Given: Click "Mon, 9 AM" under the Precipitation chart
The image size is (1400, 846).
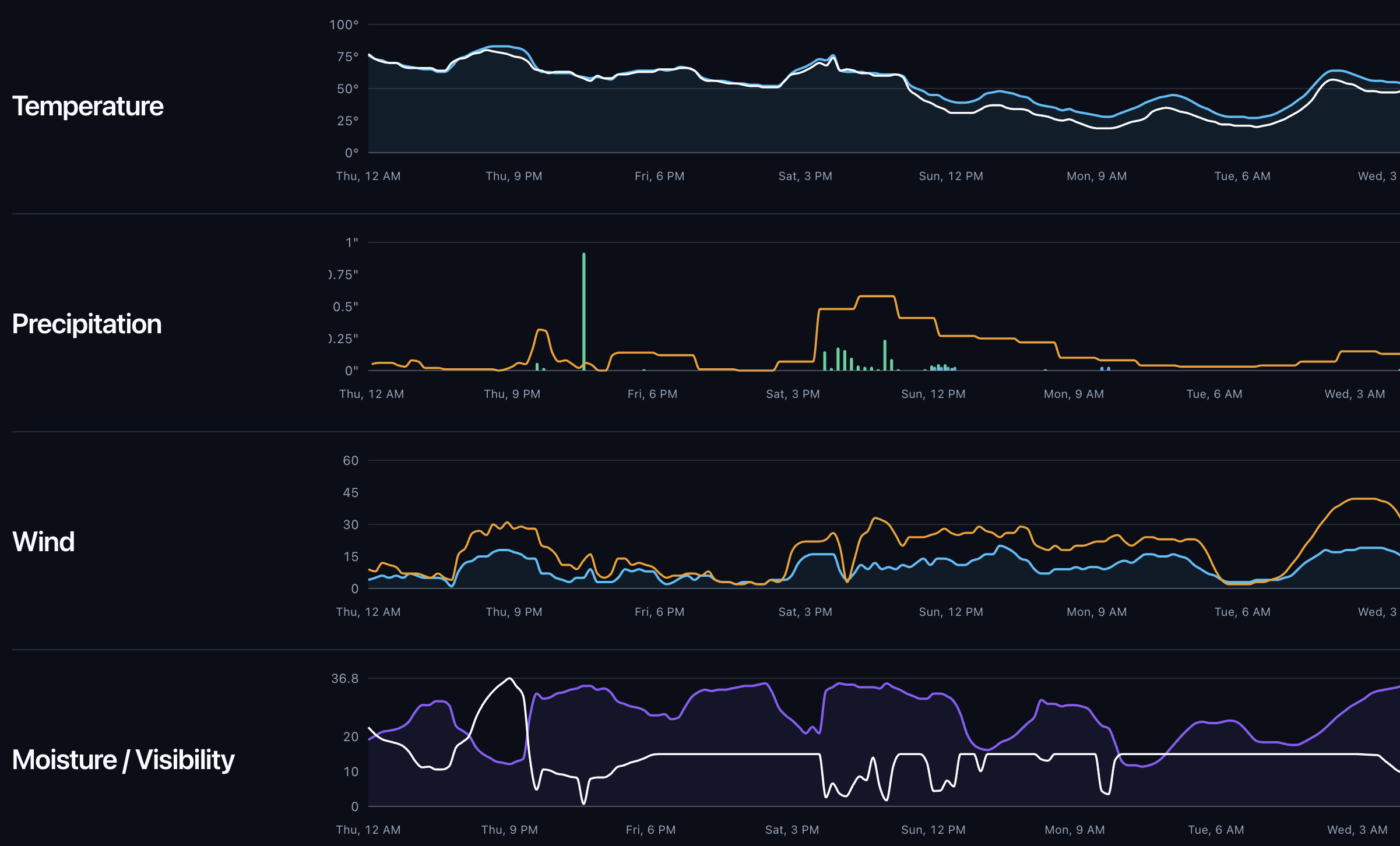Looking at the screenshot, I should 1074,394.
